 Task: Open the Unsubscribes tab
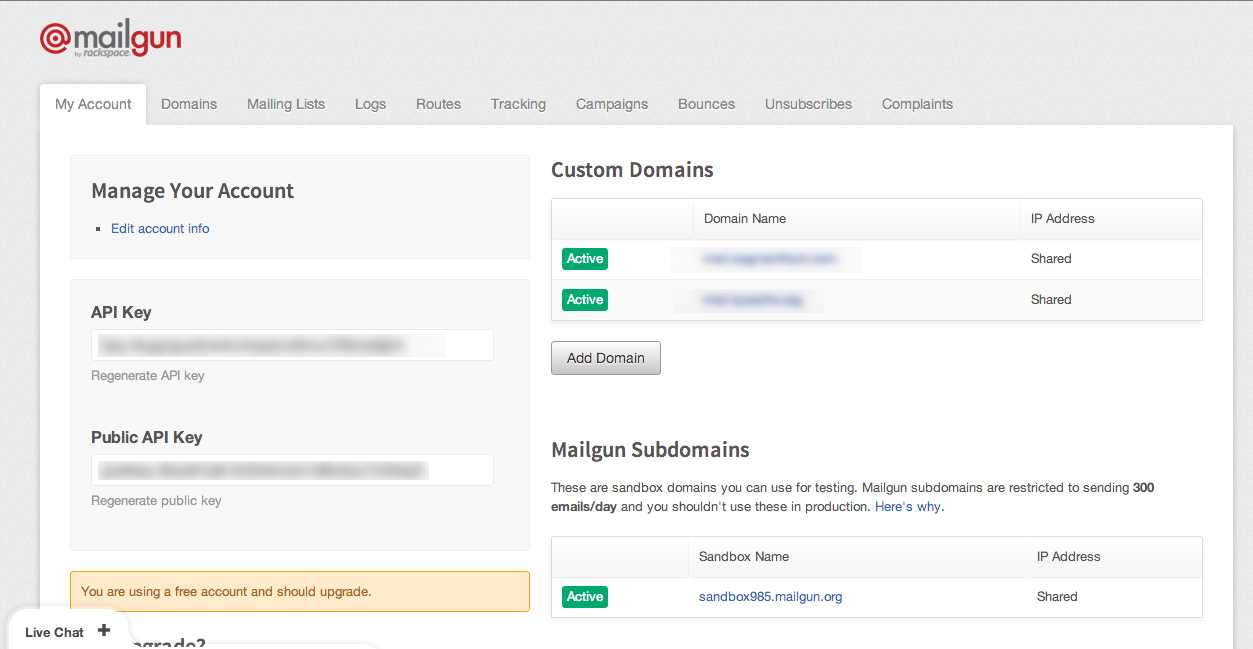click(808, 104)
